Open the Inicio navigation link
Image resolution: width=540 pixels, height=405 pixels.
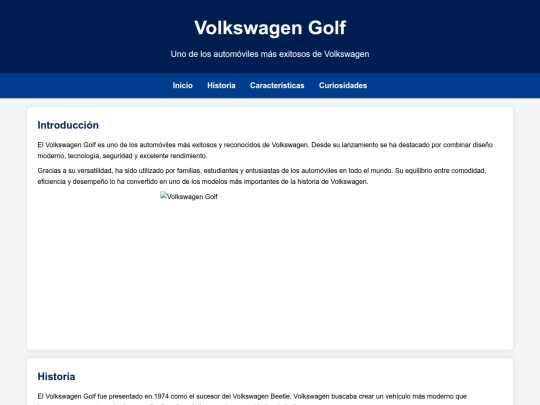pos(183,85)
